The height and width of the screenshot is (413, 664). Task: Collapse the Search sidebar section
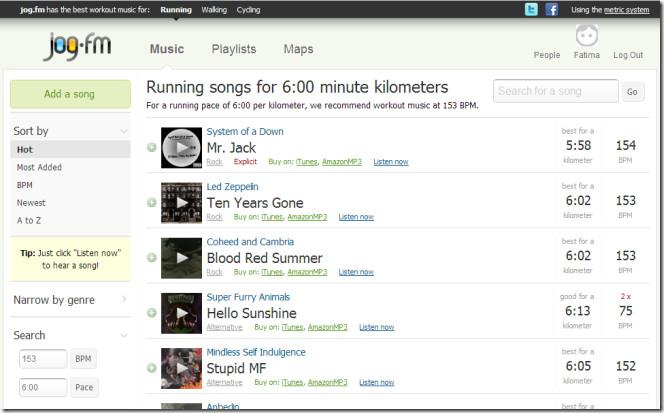click(x=124, y=336)
